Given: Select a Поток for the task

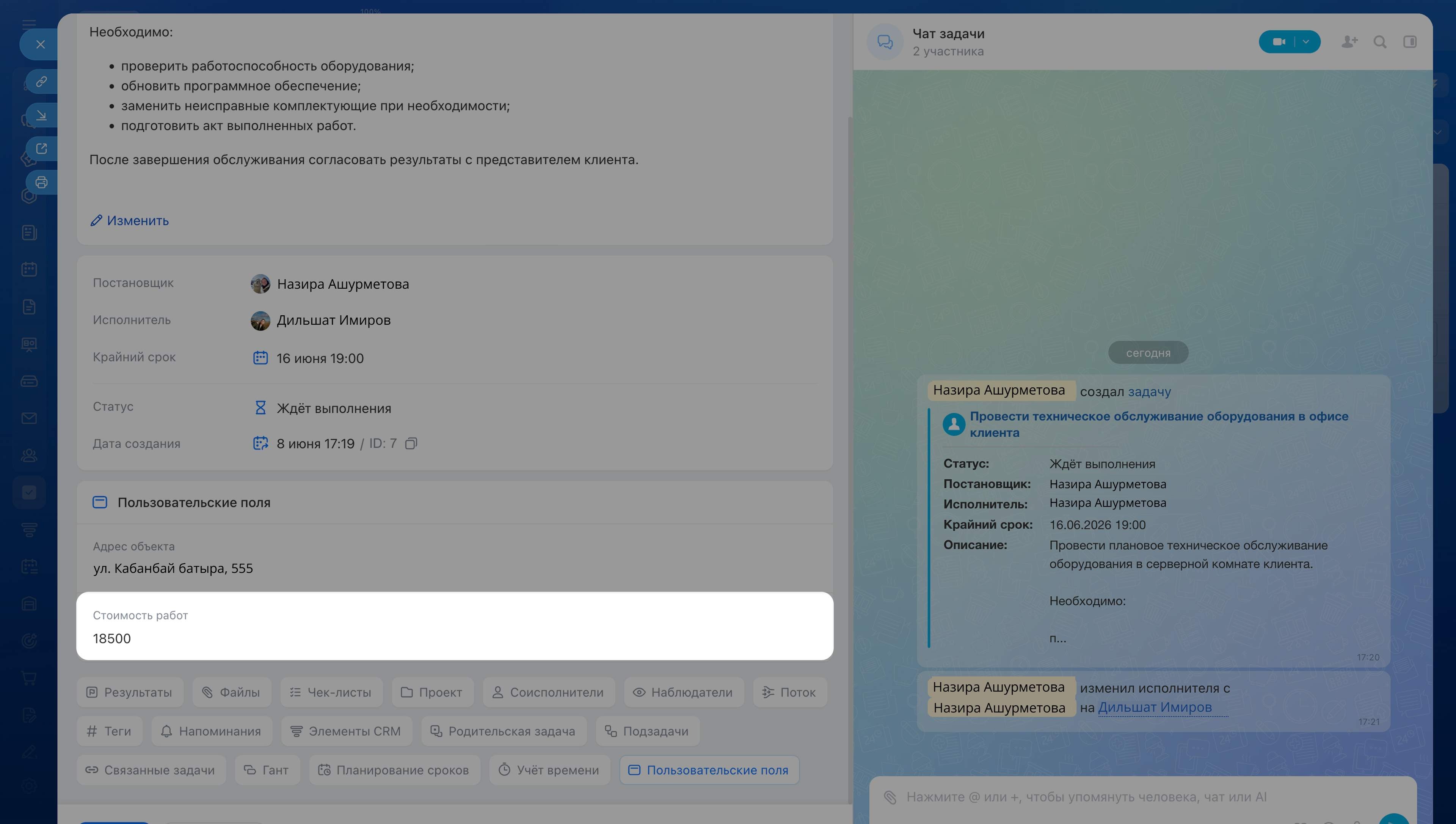Looking at the screenshot, I should 789,692.
